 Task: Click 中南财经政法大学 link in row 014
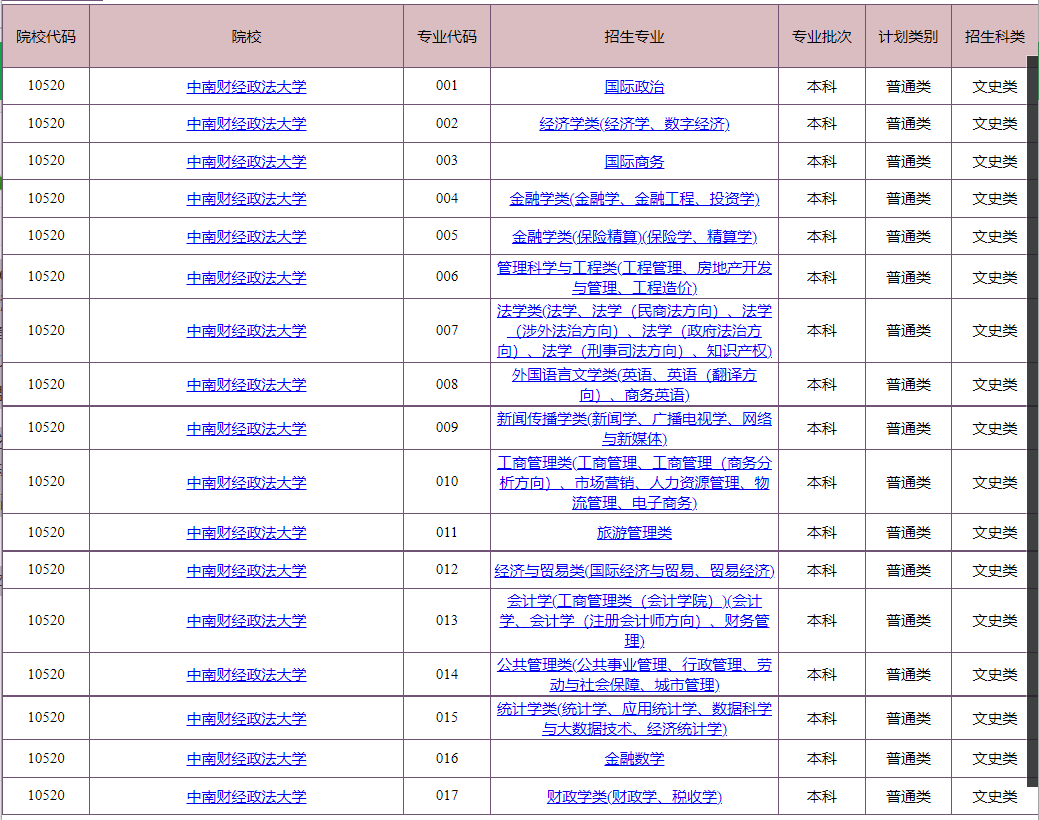point(246,675)
